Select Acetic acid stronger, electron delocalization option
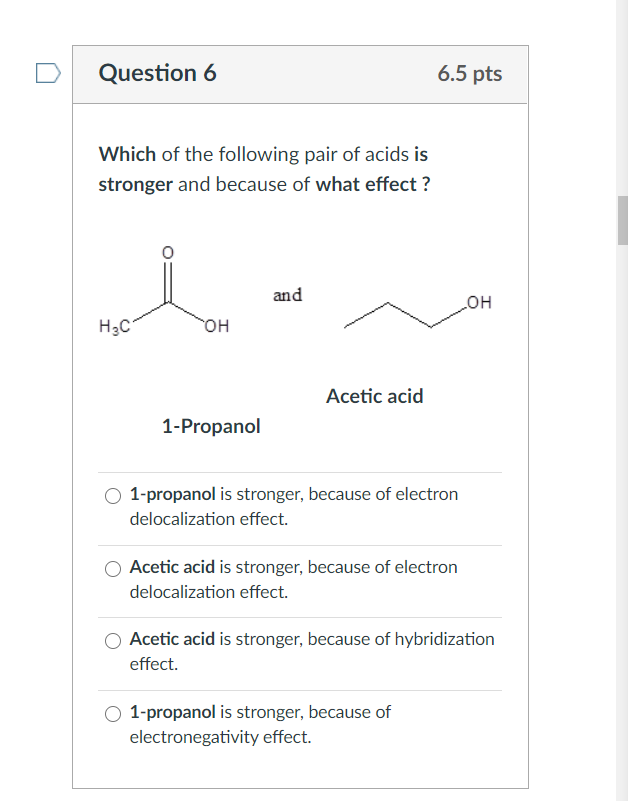The width and height of the screenshot is (628, 801). pos(113,569)
